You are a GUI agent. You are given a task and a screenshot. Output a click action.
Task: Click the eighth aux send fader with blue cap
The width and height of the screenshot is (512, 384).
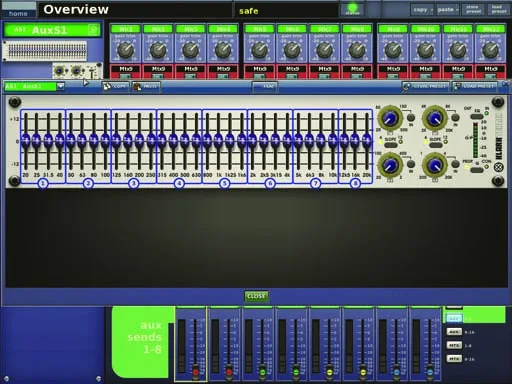point(430,371)
